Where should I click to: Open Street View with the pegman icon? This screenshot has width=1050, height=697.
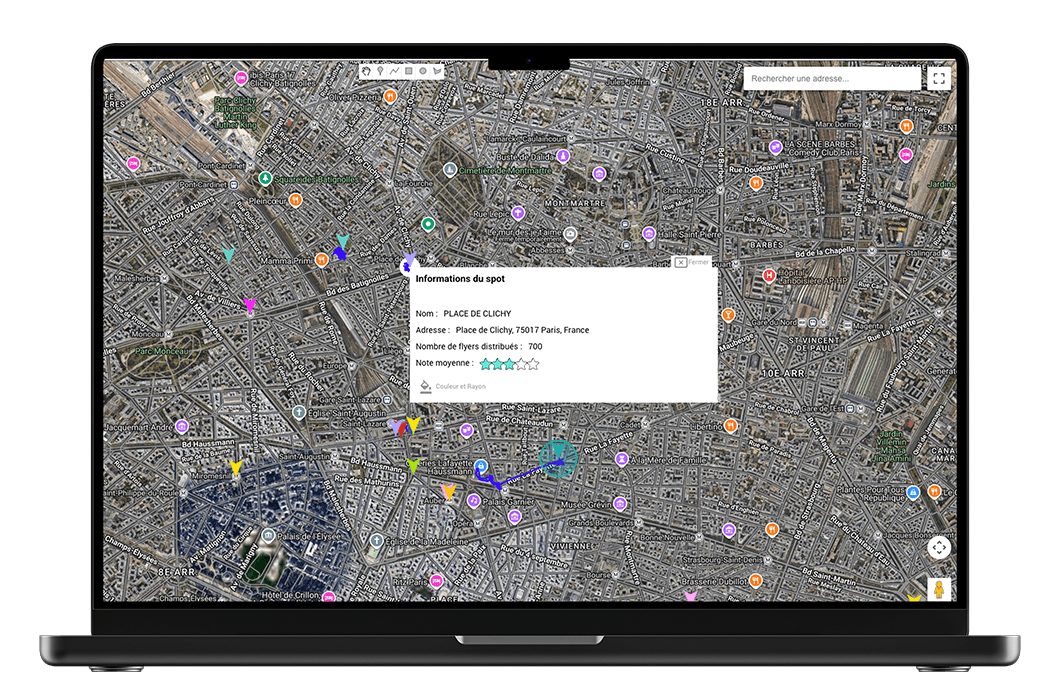(x=939, y=590)
